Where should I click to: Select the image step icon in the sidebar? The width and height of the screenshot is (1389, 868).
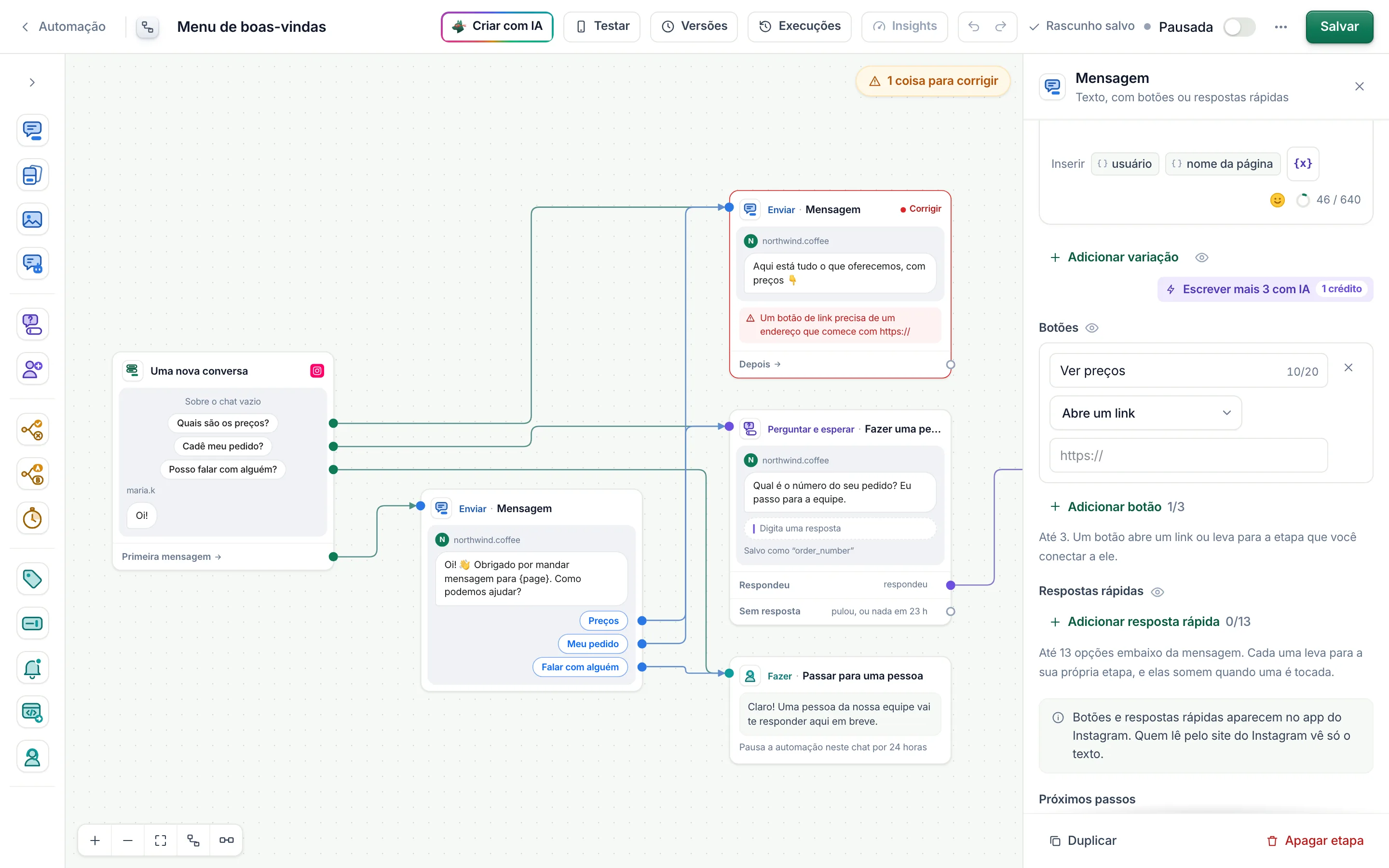pyautogui.click(x=32, y=219)
